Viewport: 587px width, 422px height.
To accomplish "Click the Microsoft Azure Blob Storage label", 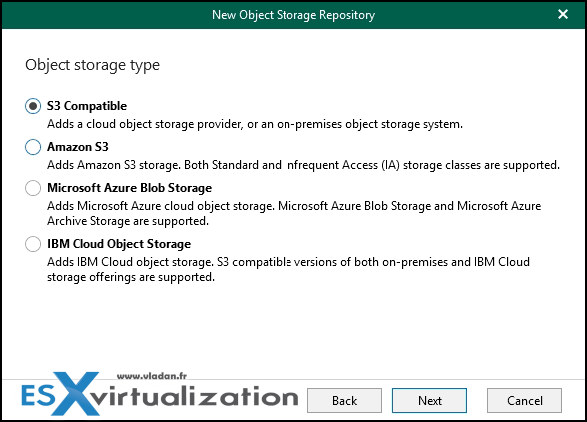I will pos(130,188).
